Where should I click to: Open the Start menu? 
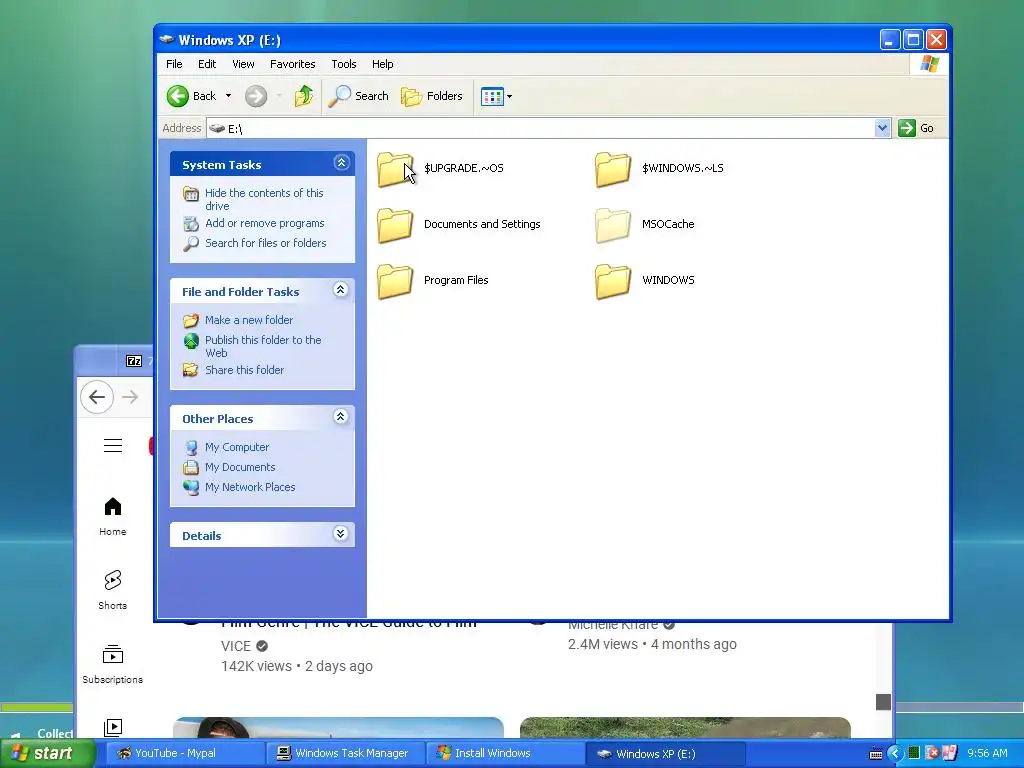tap(47, 753)
